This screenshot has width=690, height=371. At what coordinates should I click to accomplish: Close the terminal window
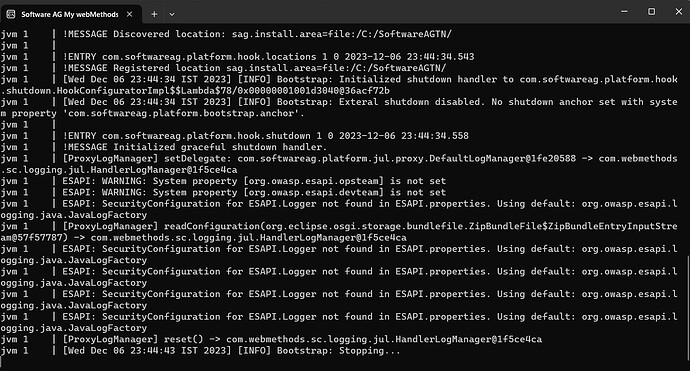[x=679, y=11]
